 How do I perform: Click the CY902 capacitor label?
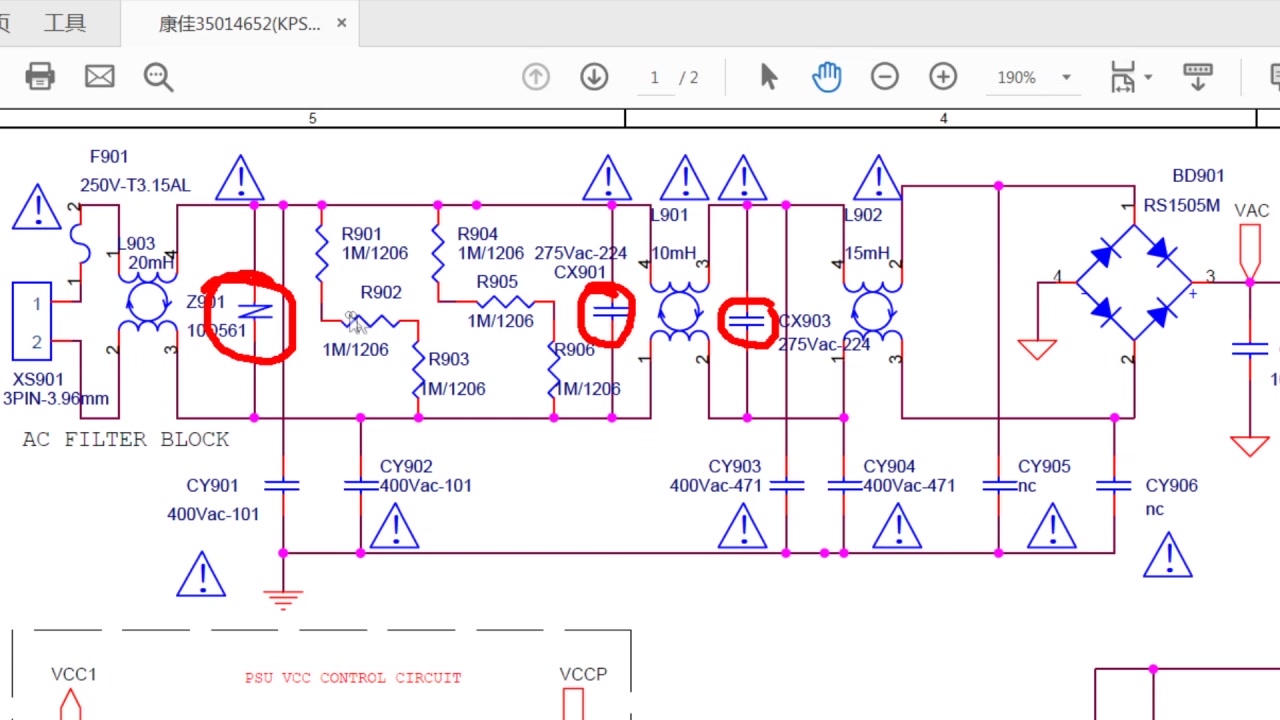click(x=406, y=467)
